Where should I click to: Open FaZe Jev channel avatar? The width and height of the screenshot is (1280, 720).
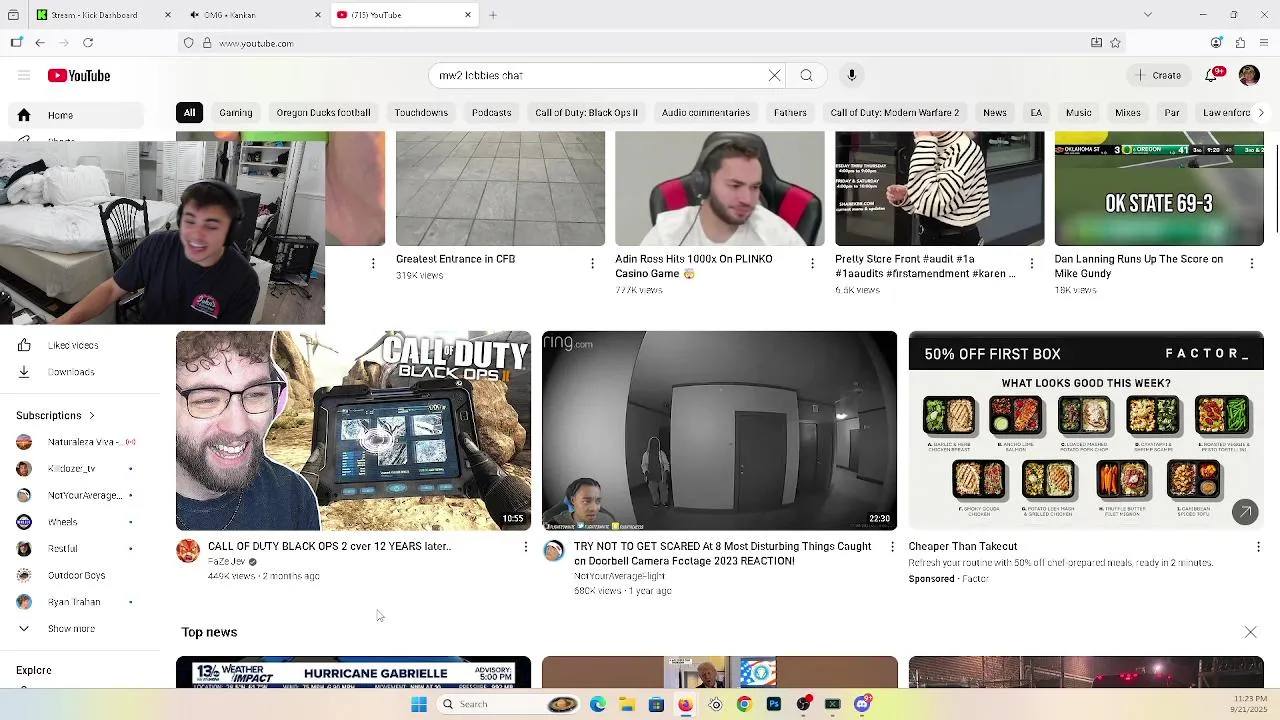coord(188,551)
